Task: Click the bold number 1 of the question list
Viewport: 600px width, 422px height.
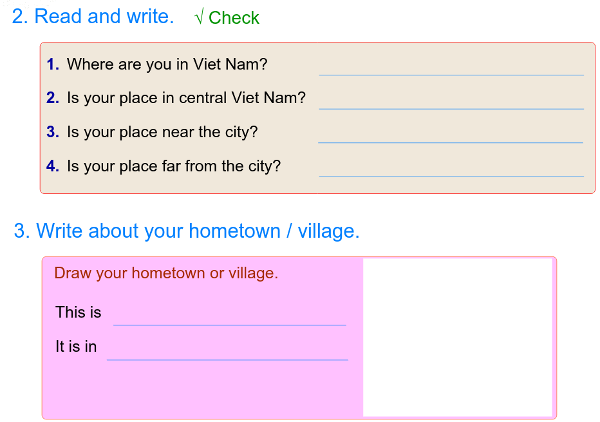Action: coord(53,65)
